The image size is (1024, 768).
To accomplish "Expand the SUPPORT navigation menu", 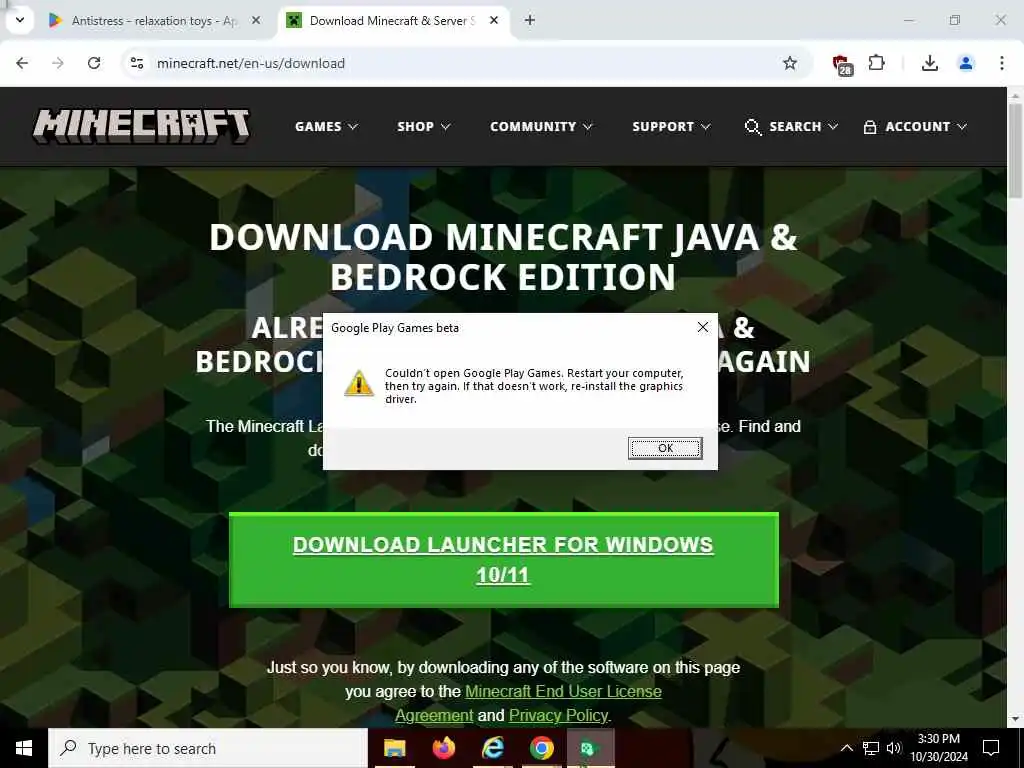I will tap(671, 127).
